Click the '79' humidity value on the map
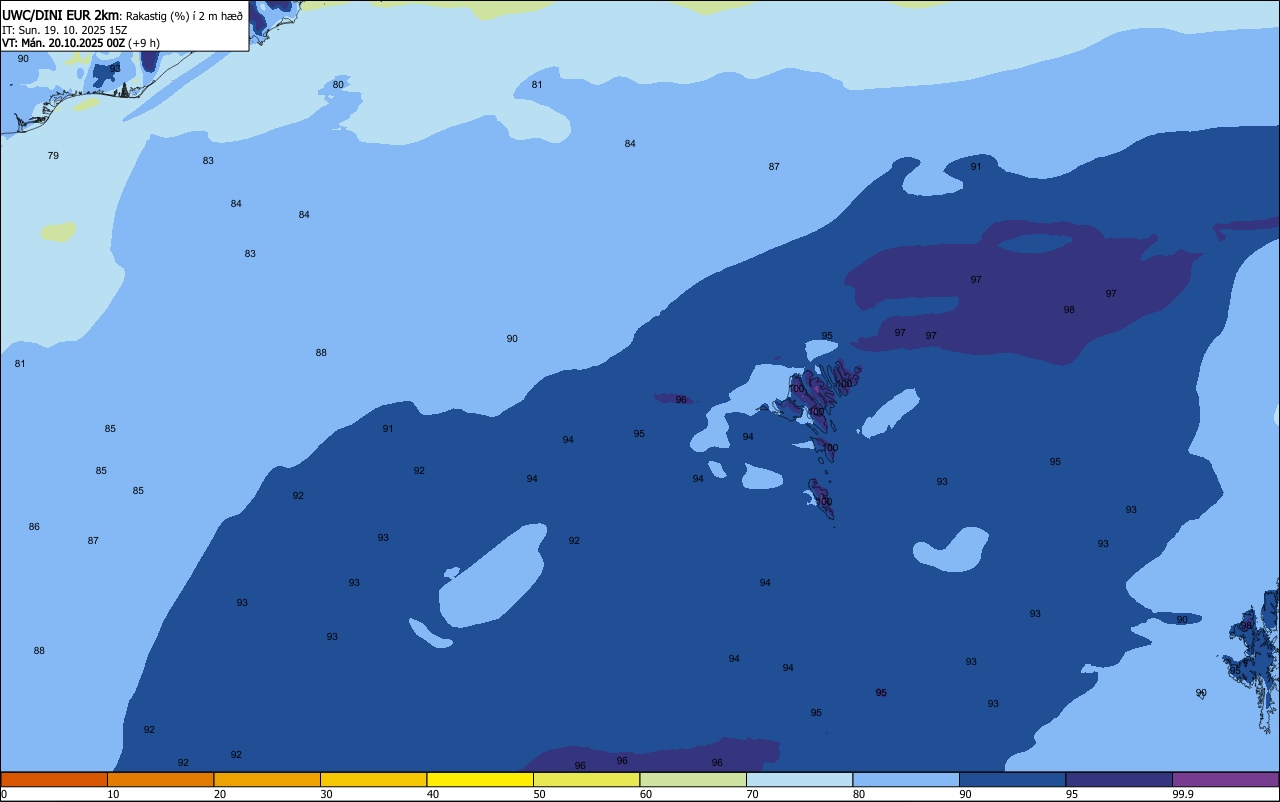Viewport: 1280px width, 802px height. (53, 156)
